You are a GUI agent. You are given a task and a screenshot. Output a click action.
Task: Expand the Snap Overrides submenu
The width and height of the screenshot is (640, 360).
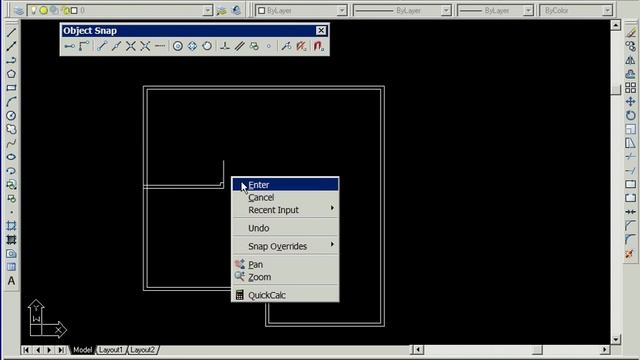[285, 246]
